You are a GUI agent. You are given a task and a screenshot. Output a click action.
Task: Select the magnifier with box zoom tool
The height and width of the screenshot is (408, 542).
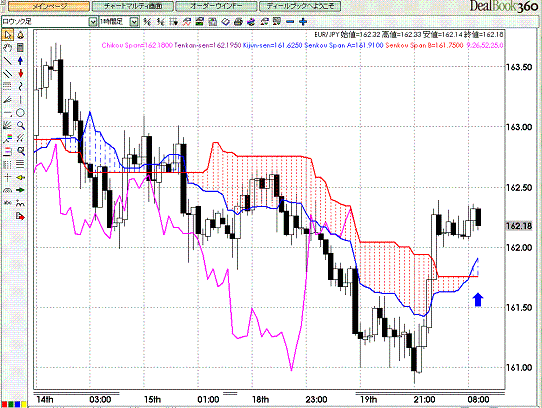point(21,151)
